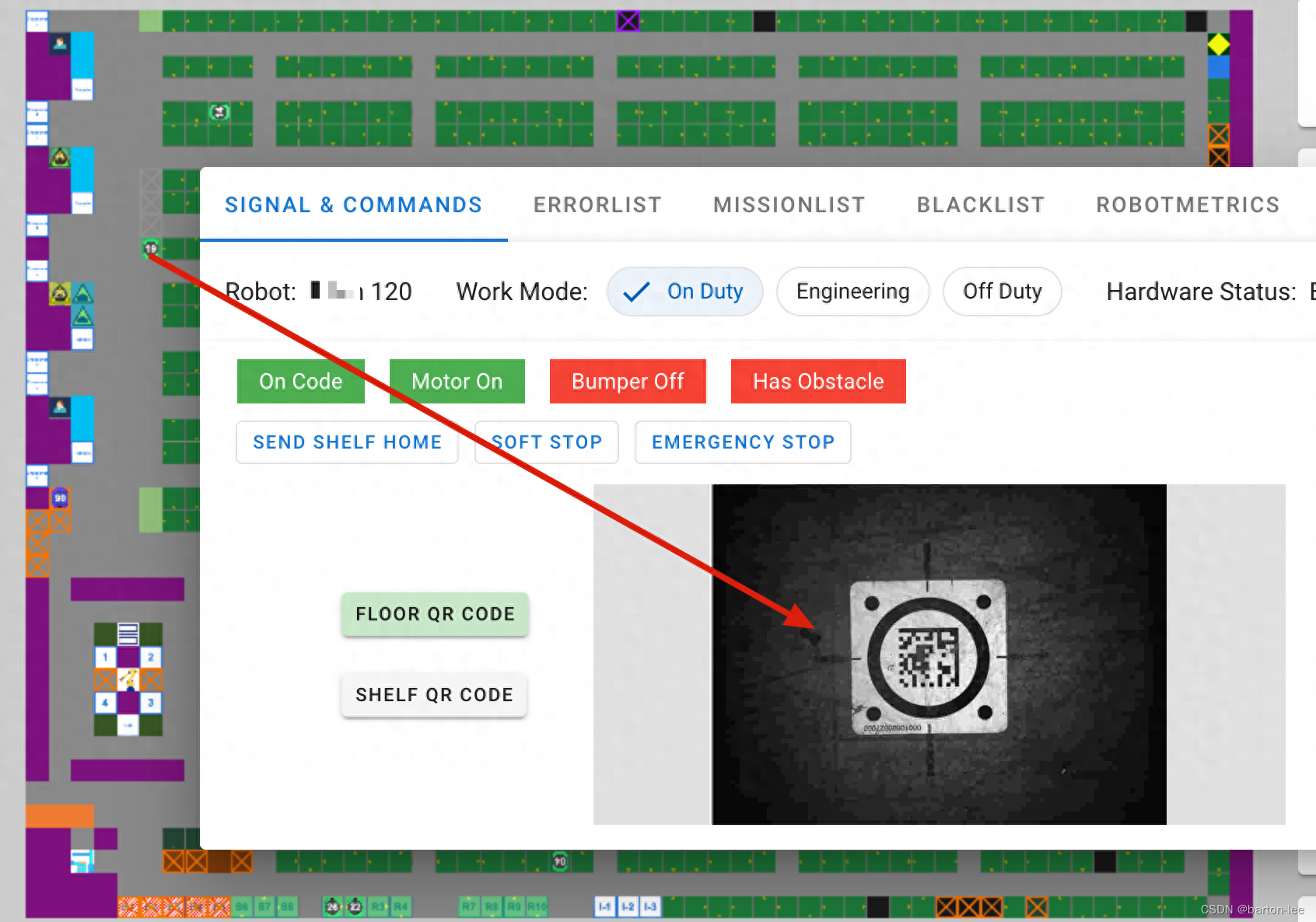The image size is (1316, 922).
Task: Open the Signal & Commands tab
Action: click(x=354, y=205)
